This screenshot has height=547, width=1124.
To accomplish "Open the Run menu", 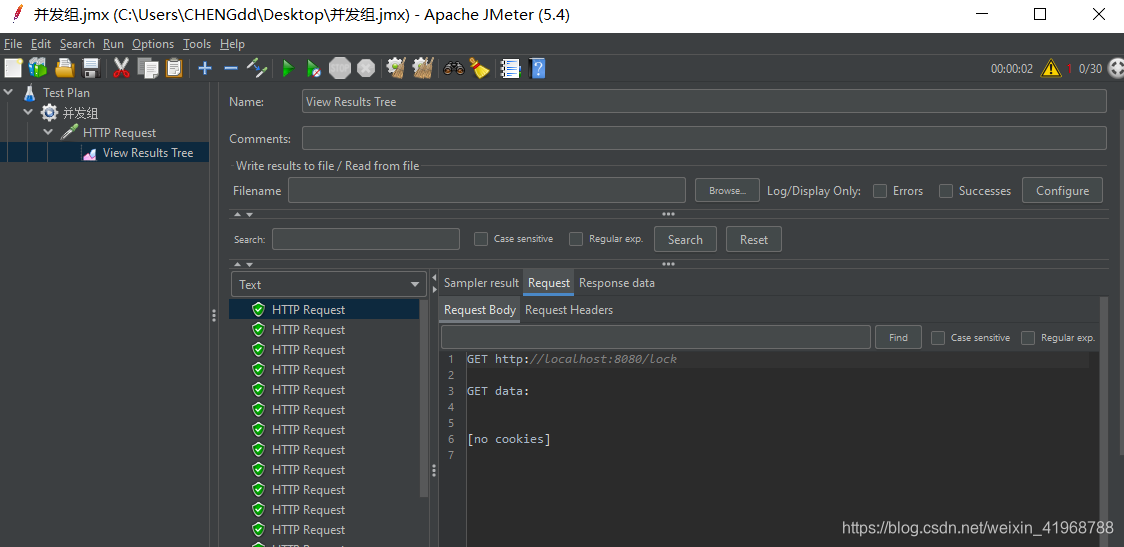I will 113,44.
